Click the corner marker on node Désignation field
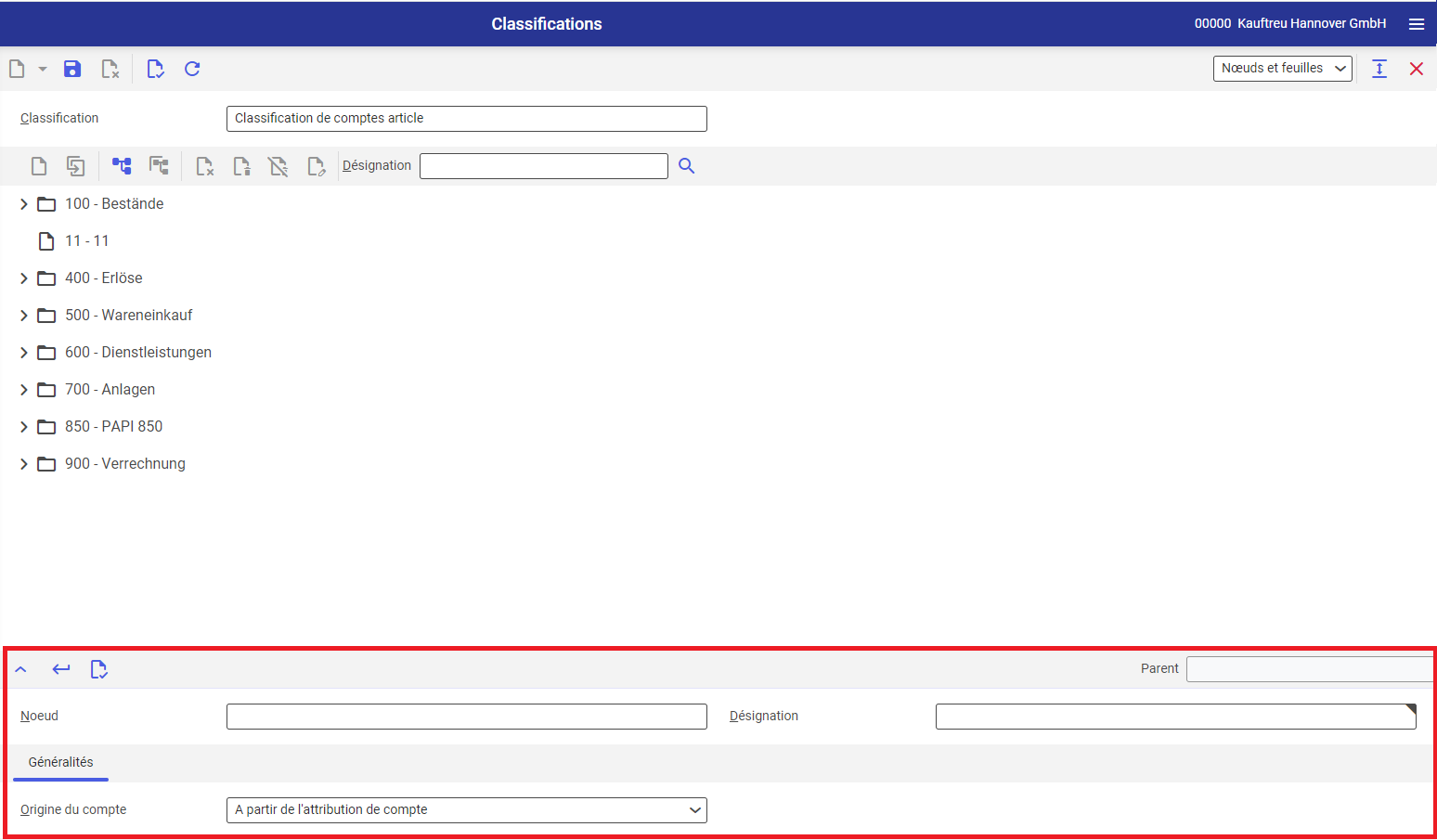This screenshot has width=1437, height=840. (x=1411, y=709)
